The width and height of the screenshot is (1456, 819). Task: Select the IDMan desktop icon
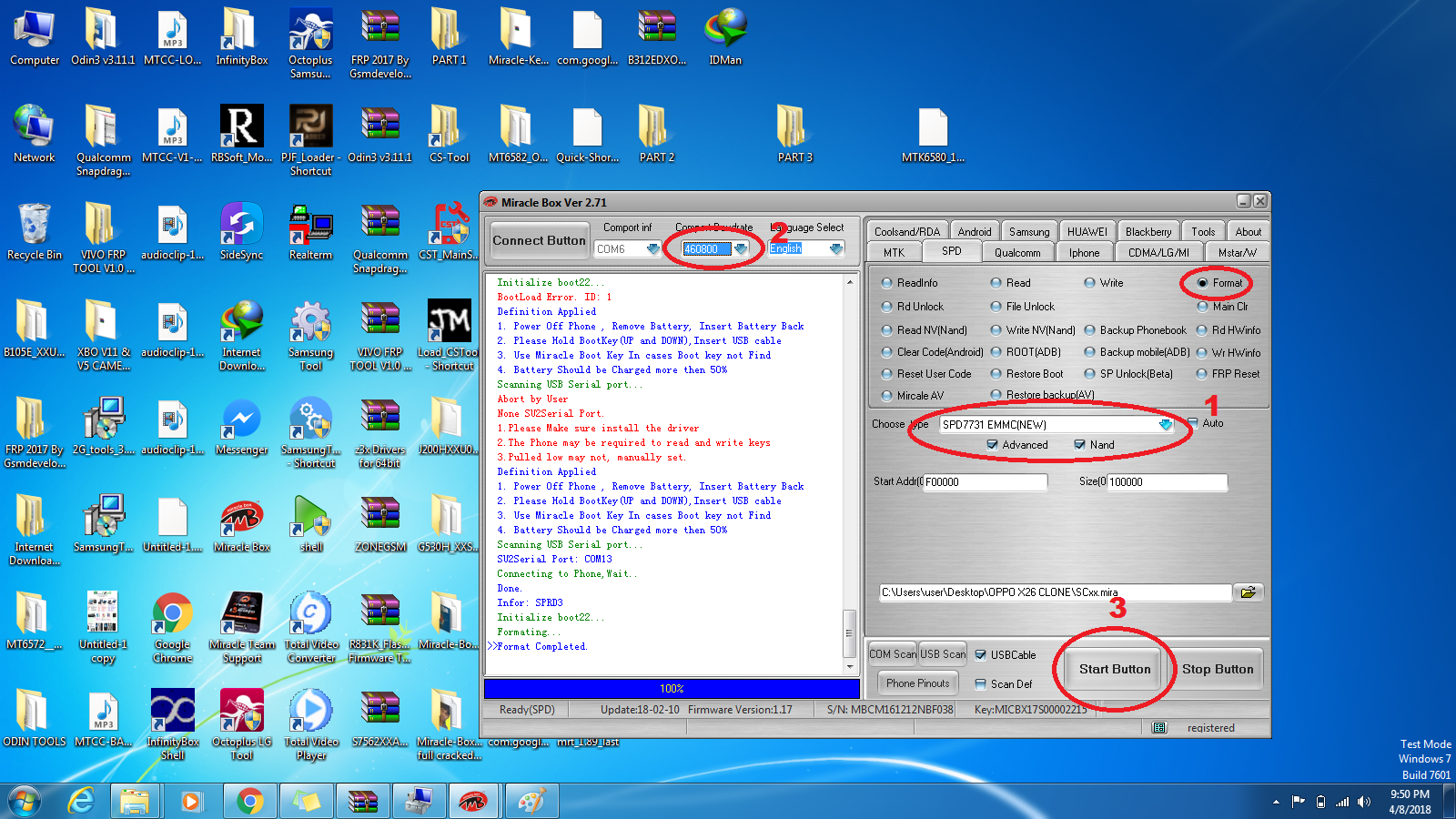click(x=725, y=38)
